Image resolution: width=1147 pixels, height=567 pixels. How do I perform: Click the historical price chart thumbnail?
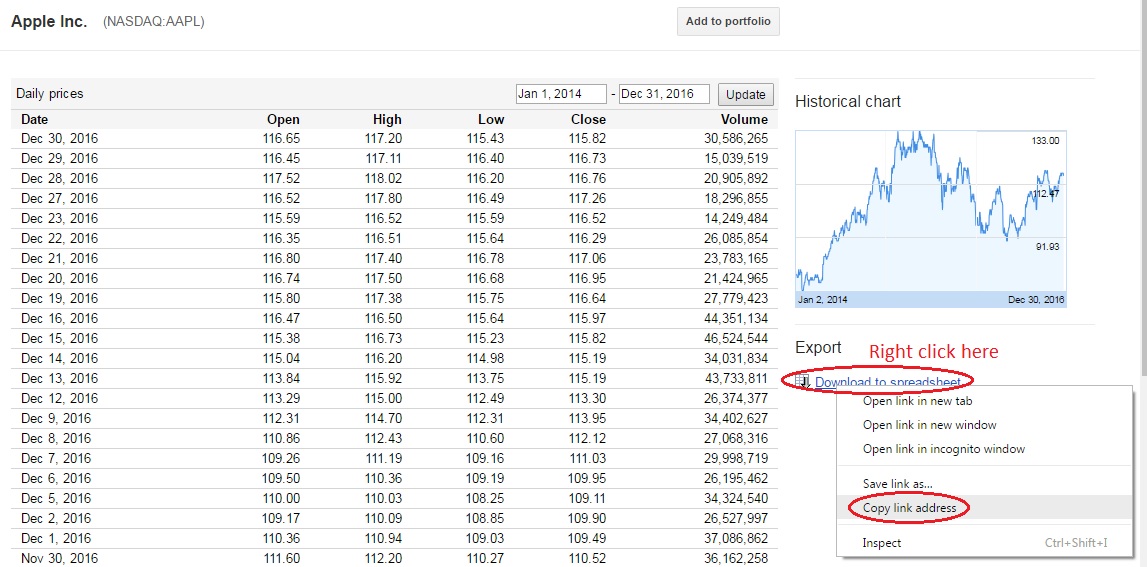coord(930,219)
